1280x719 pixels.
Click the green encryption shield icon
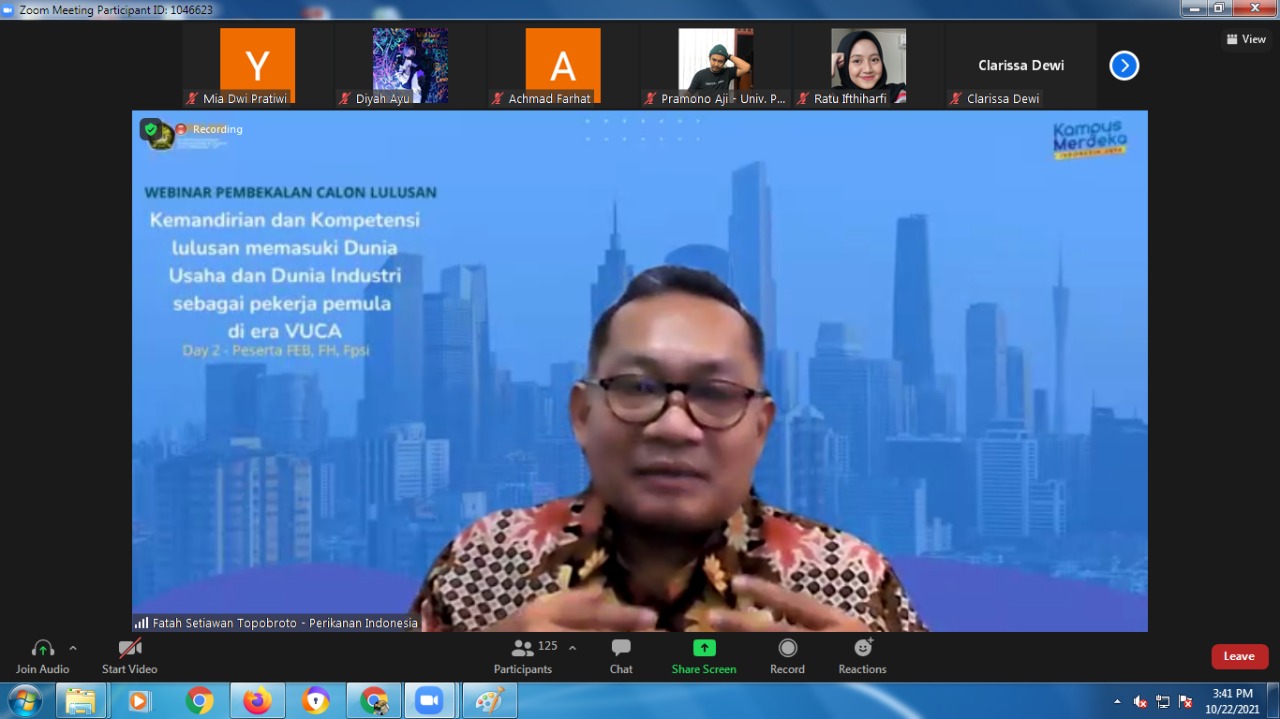(150, 129)
